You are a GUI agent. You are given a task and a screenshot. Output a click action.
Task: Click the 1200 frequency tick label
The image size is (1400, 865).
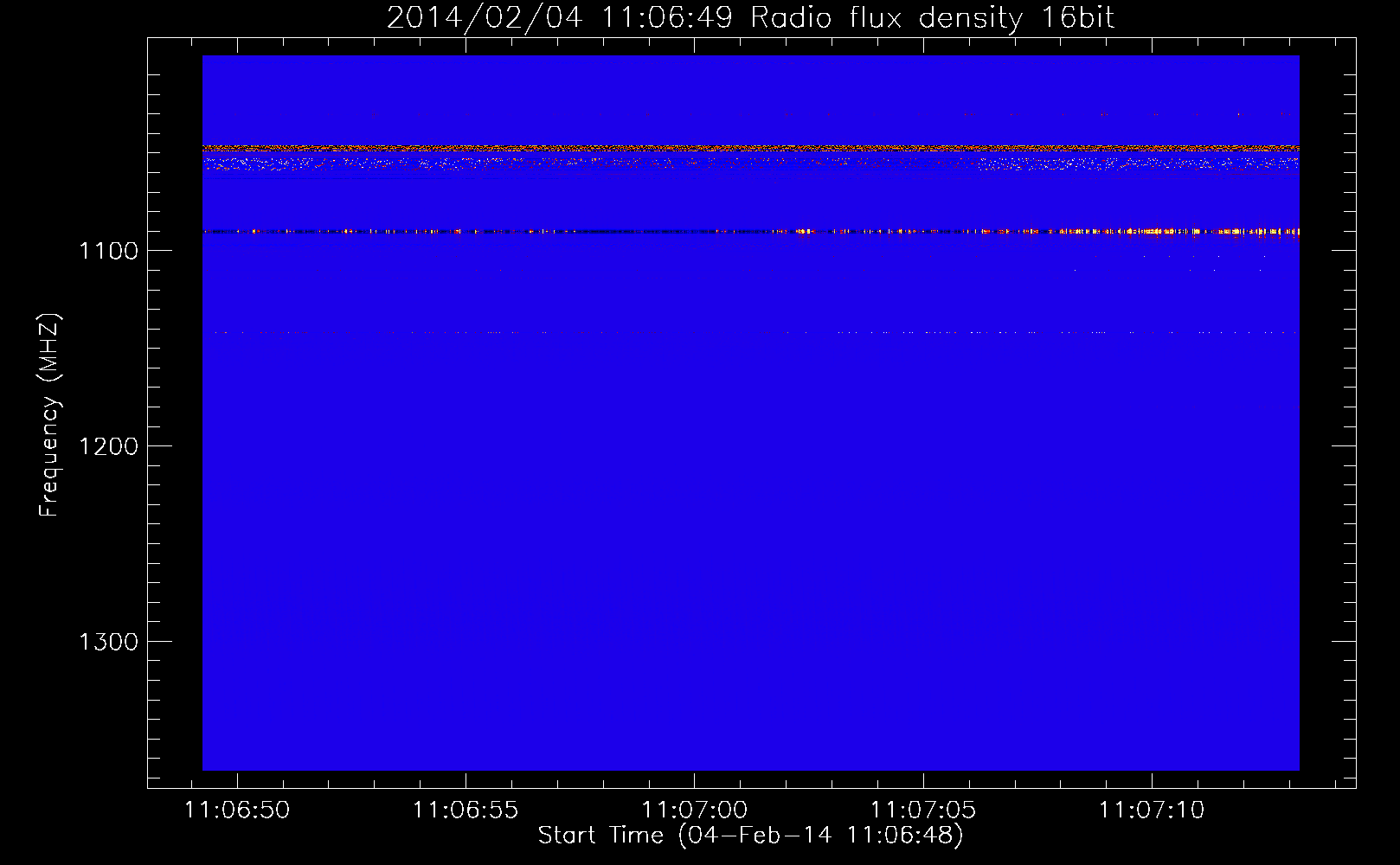(x=108, y=446)
